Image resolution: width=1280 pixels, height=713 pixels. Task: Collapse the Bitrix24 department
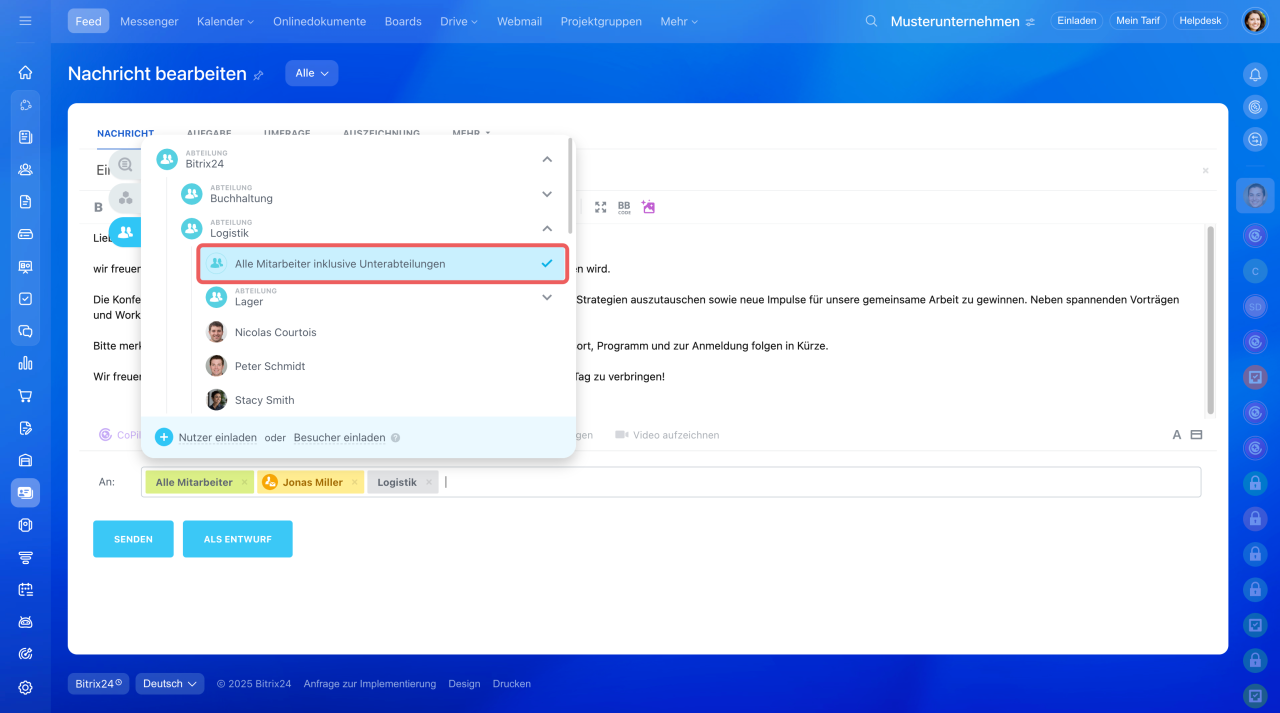(547, 159)
